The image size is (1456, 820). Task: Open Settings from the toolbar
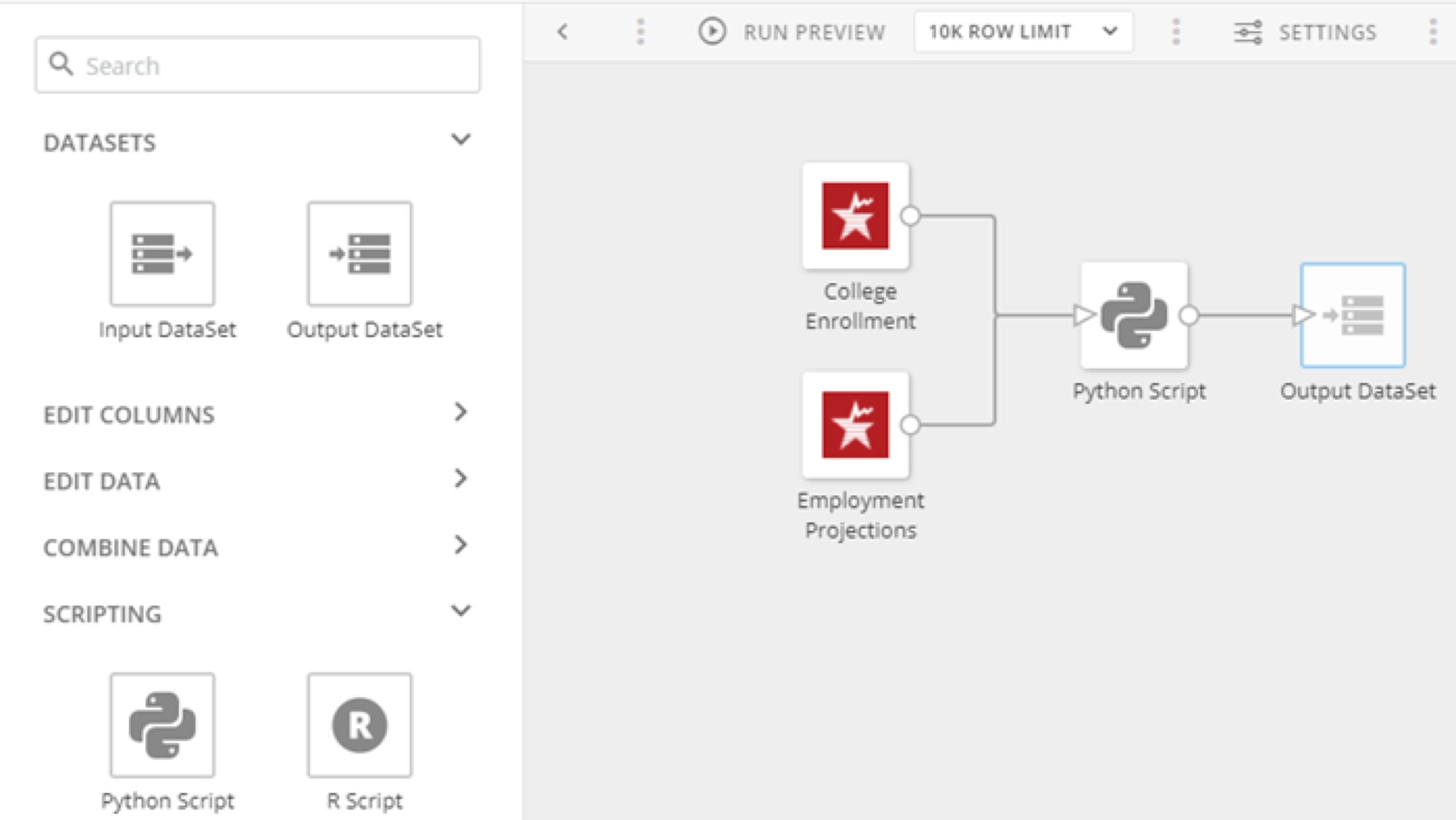point(1326,33)
